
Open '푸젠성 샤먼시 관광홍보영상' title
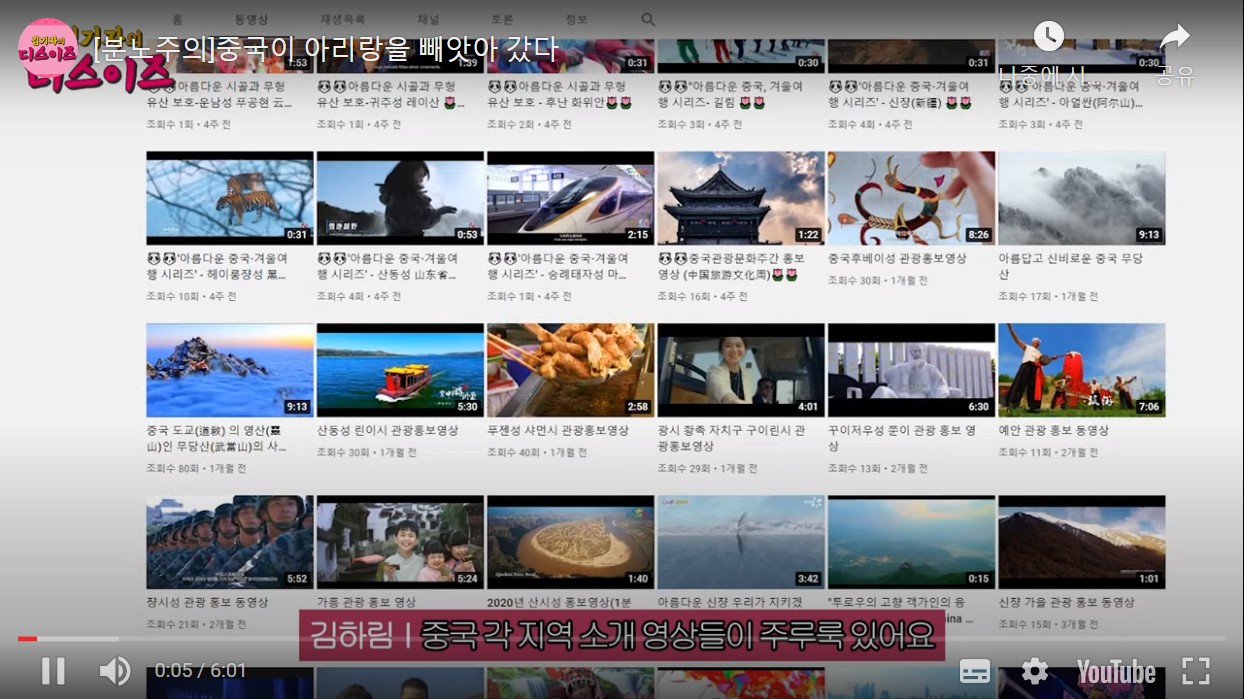[x=558, y=430]
